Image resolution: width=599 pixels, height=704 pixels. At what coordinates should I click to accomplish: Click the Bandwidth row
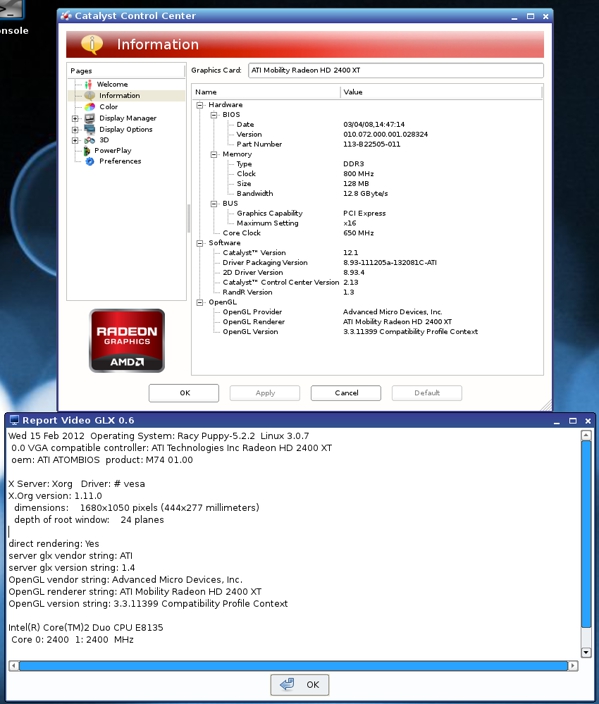(367, 194)
